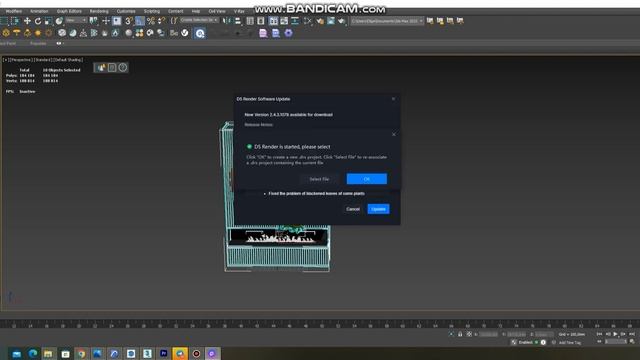Select the Move tool in main toolbar
The image size is (640, 360).
click(x=27, y=21)
